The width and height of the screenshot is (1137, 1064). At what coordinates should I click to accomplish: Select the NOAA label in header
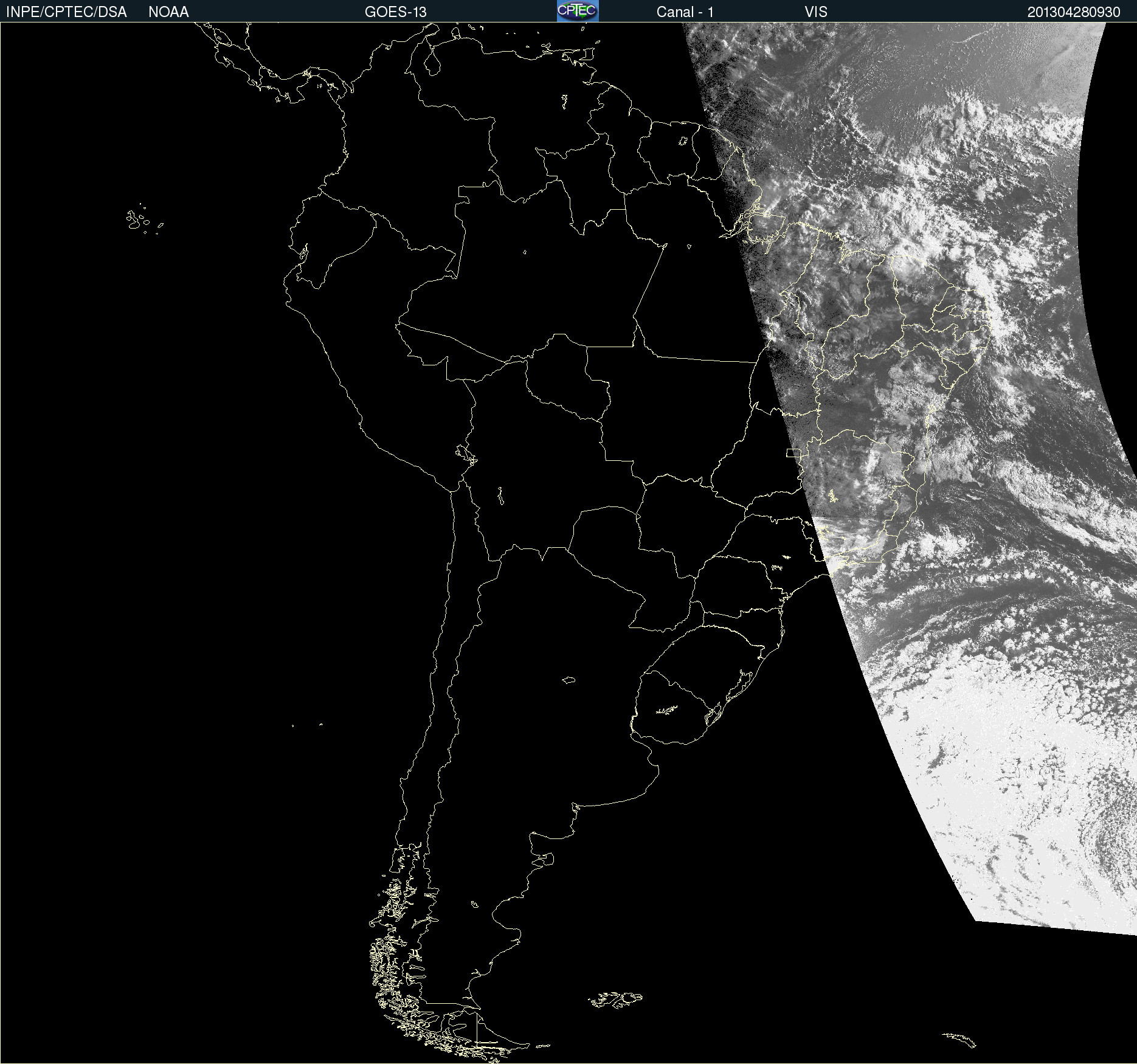pyautogui.click(x=168, y=12)
